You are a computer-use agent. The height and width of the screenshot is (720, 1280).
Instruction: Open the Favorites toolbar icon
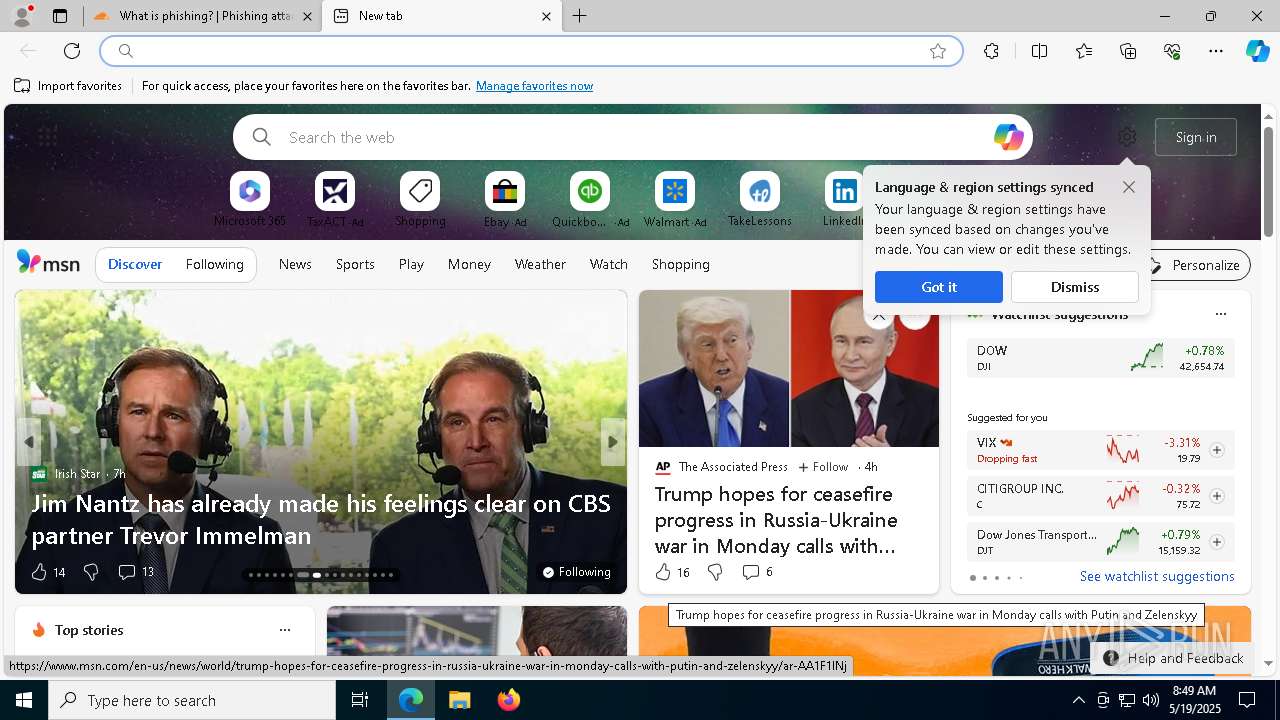pos(1084,51)
